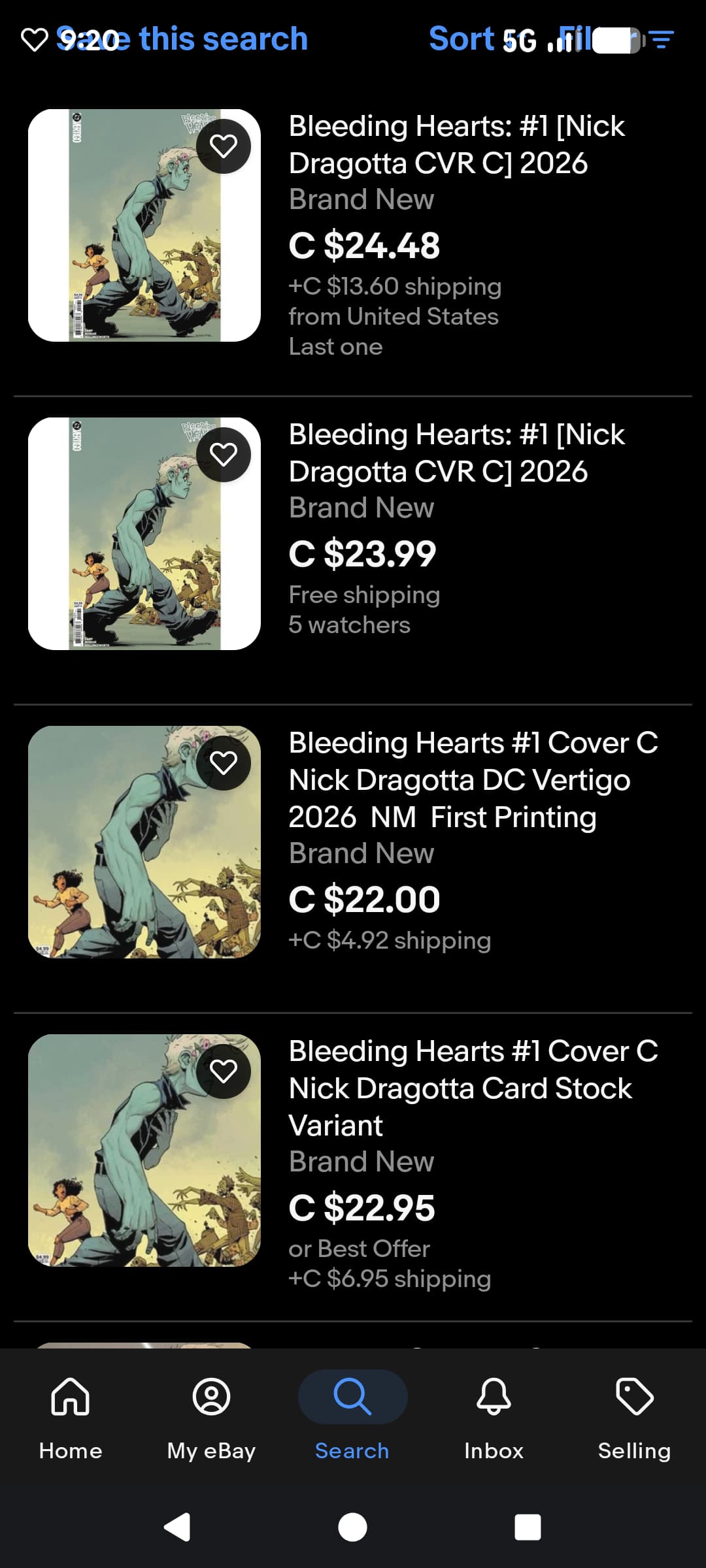The image size is (706, 1568).
Task: Open the Card Stock Variant listing title
Action: tap(473, 1088)
